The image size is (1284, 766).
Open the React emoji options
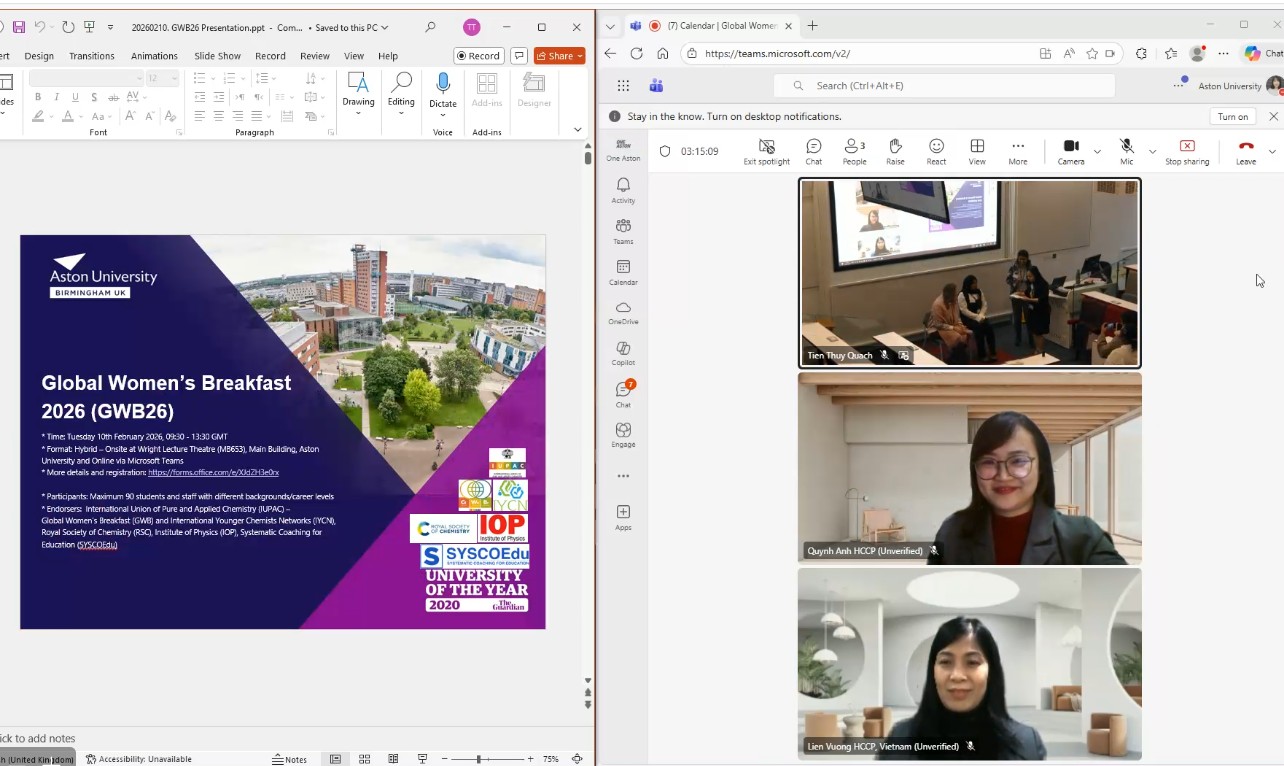(x=936, y=151)
